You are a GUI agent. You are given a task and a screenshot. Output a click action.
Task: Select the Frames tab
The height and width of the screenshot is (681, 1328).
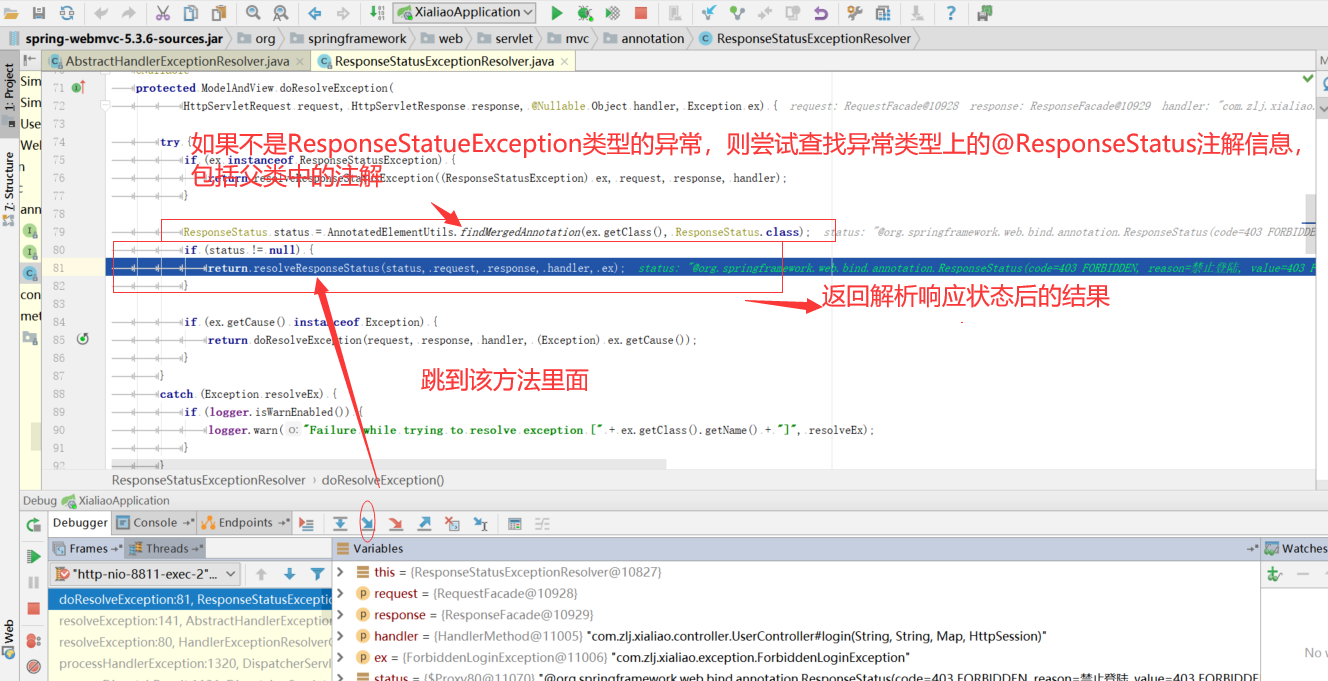click(x=87, y=548)
